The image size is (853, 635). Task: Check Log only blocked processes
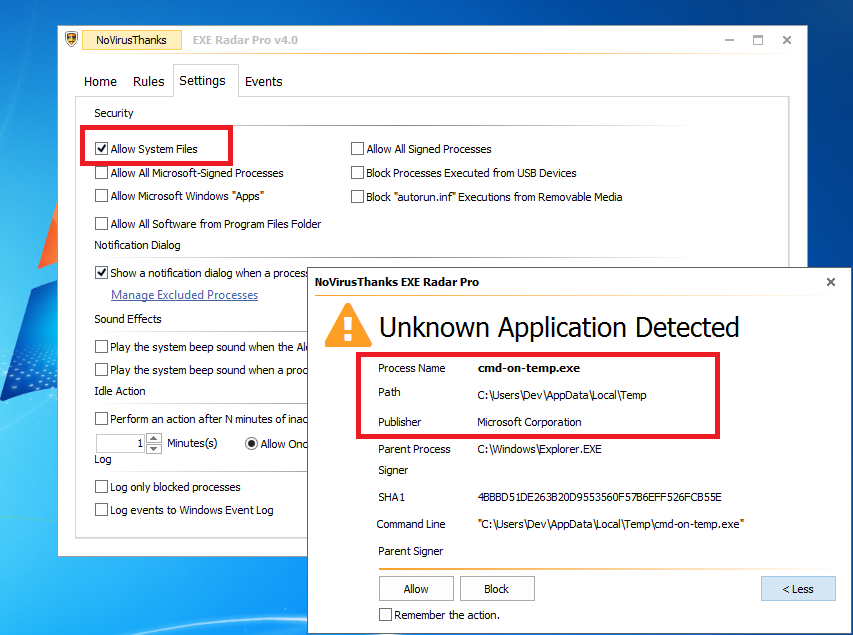pos(101,486)
